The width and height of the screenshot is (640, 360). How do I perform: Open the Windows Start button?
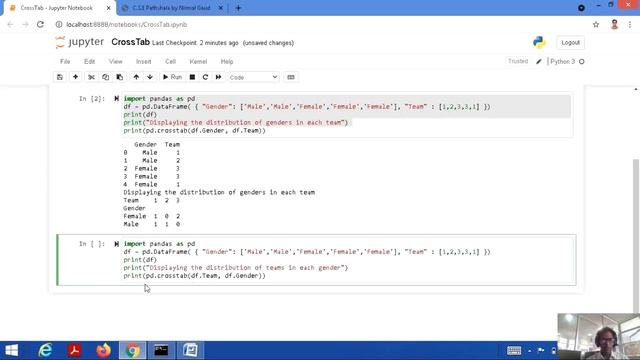coord(11,350)
